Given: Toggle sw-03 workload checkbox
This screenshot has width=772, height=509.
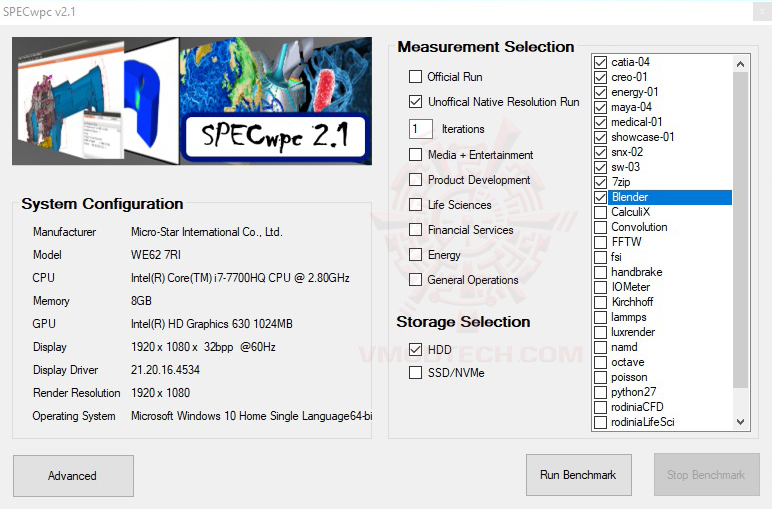Looking at the screenshot, I should coord(600,167).
